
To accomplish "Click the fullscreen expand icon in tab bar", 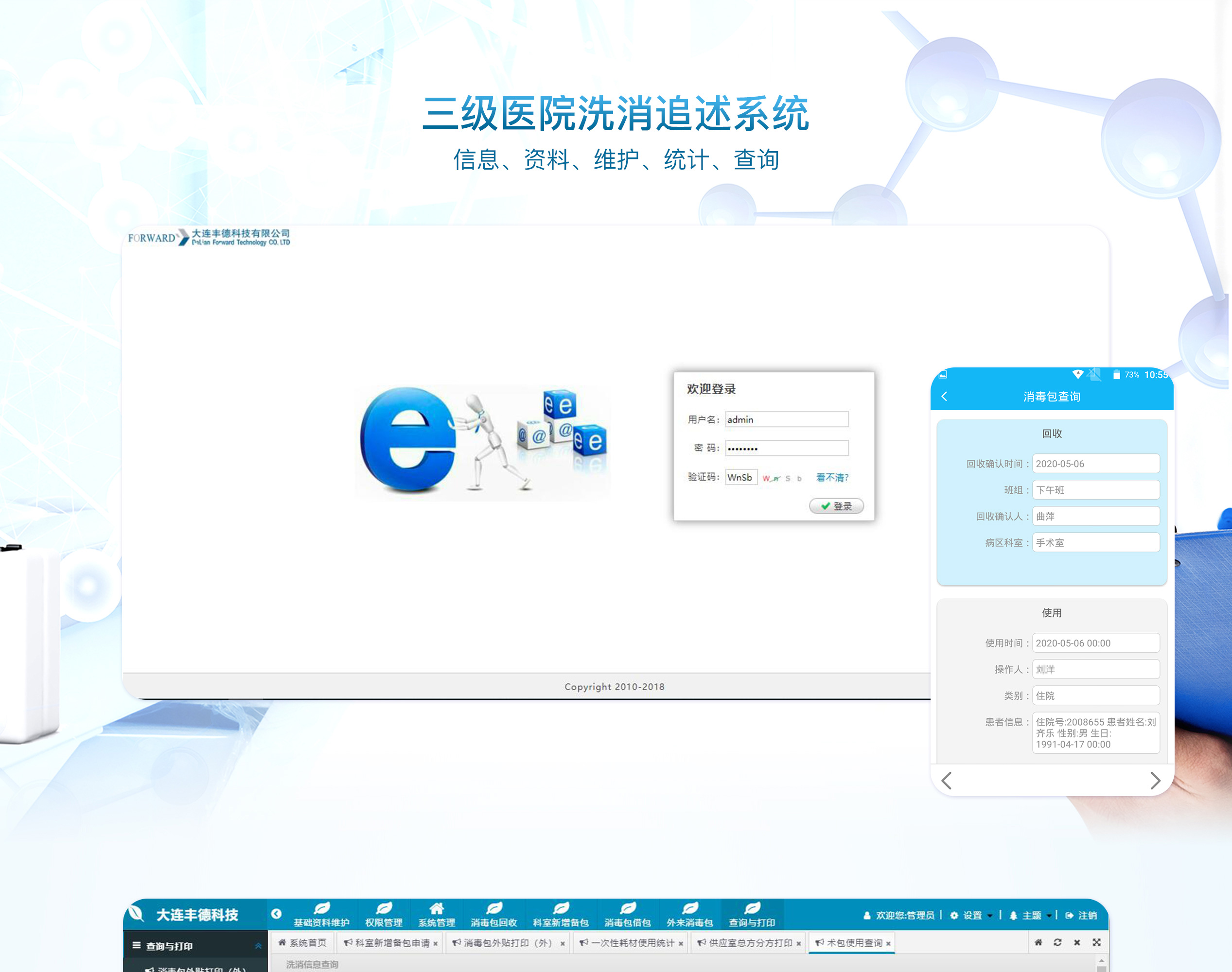I will point(1096,942).
